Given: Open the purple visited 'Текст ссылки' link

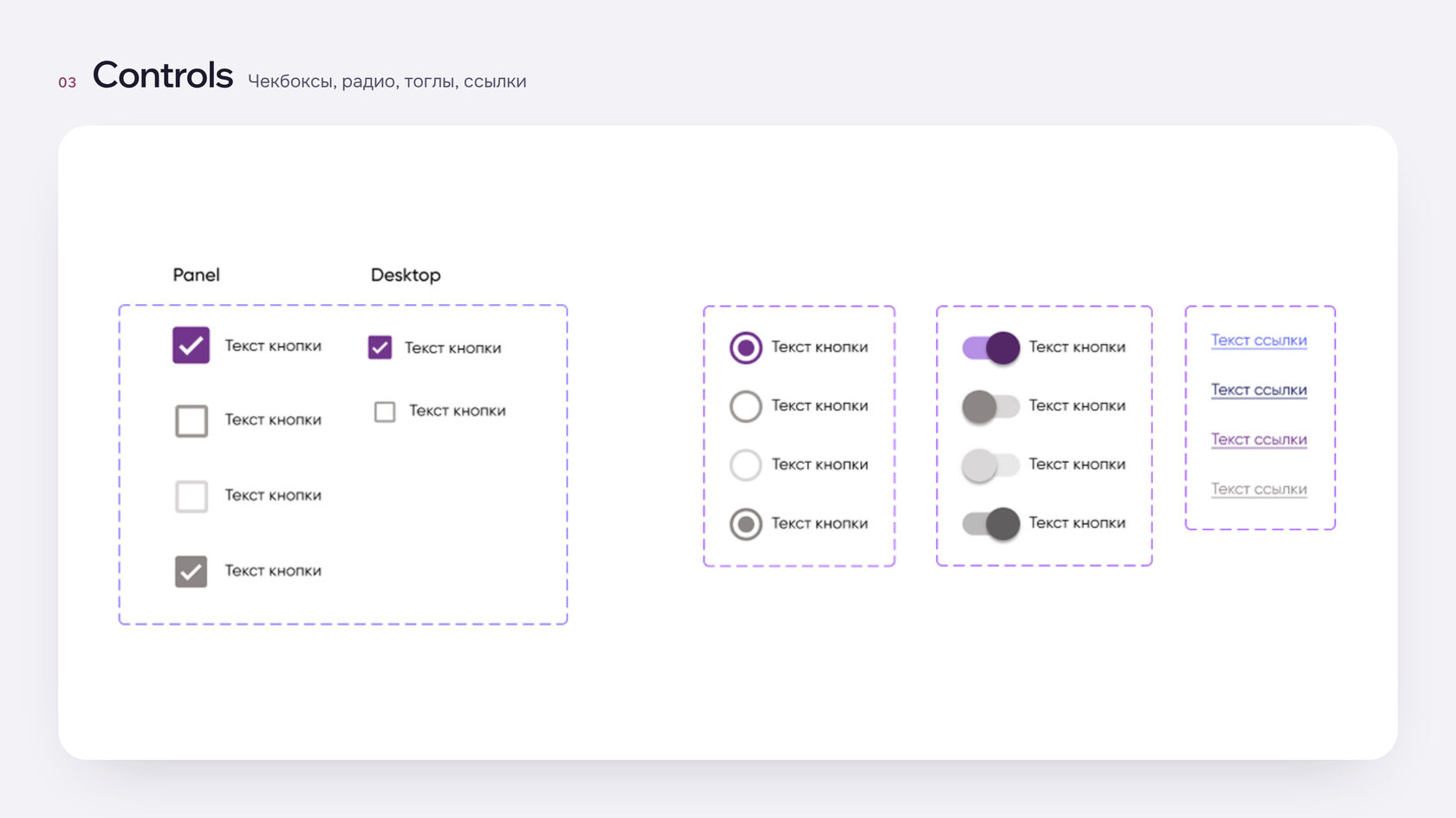Looking at the screenshot, I should [1258, 439].
